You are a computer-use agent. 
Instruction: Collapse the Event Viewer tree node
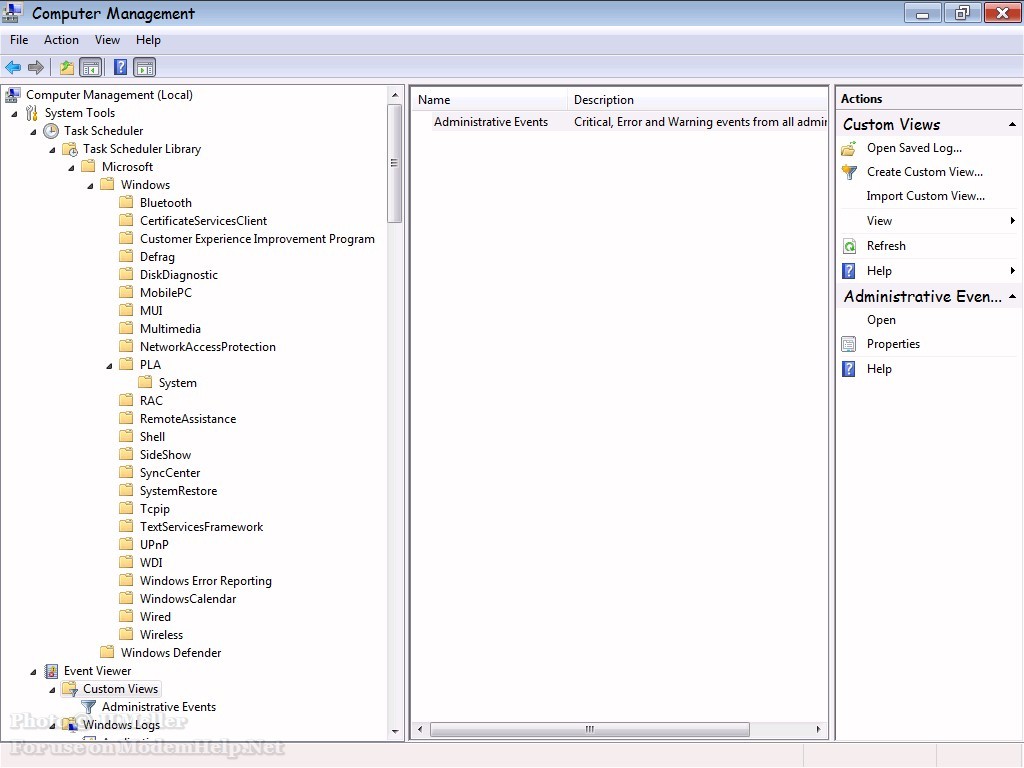click(x=33, y=672)
